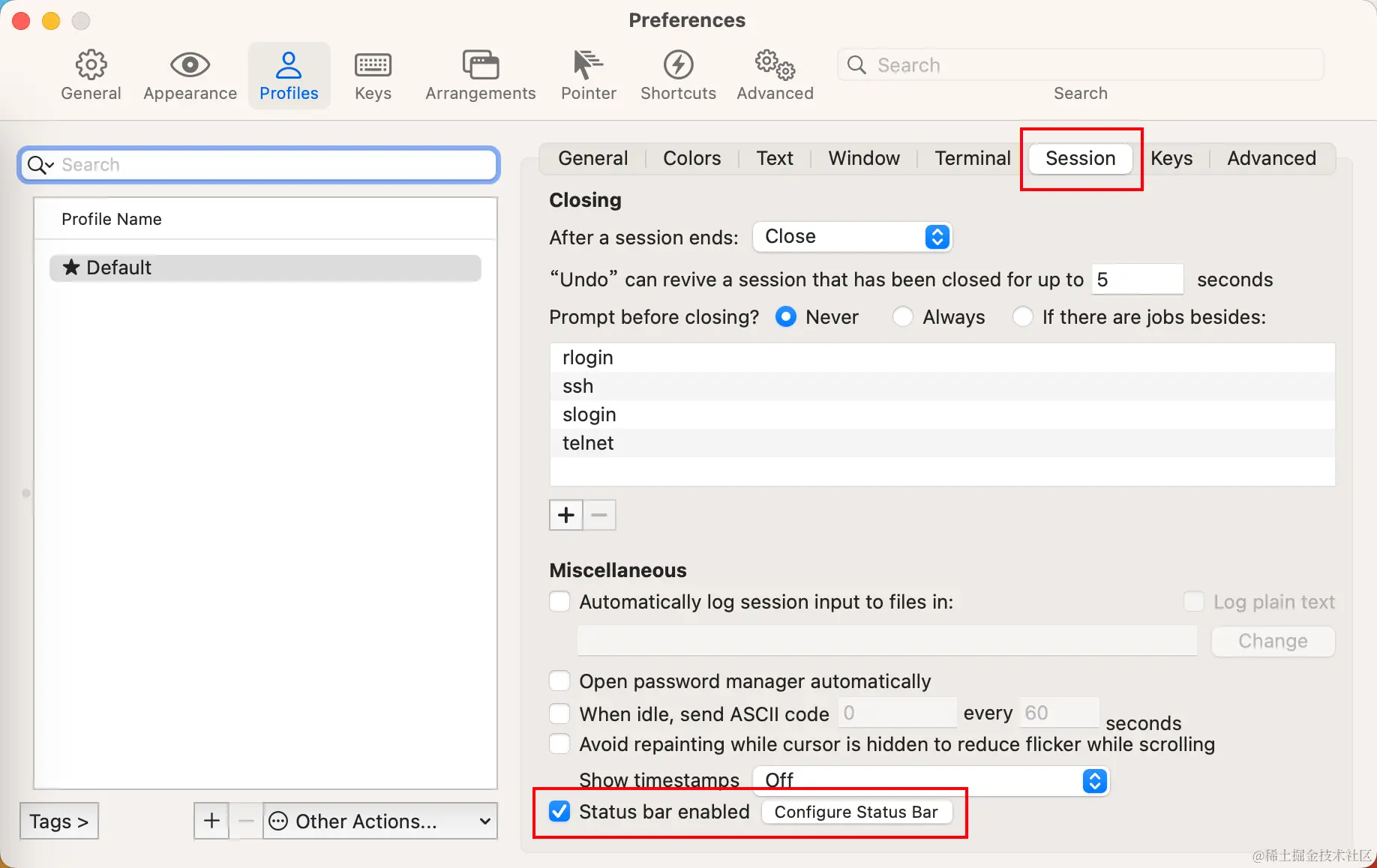The height and width of the screenshot is (868, 1377).
Task: Select If there are jobs besides option
Action: (1022, 317)
